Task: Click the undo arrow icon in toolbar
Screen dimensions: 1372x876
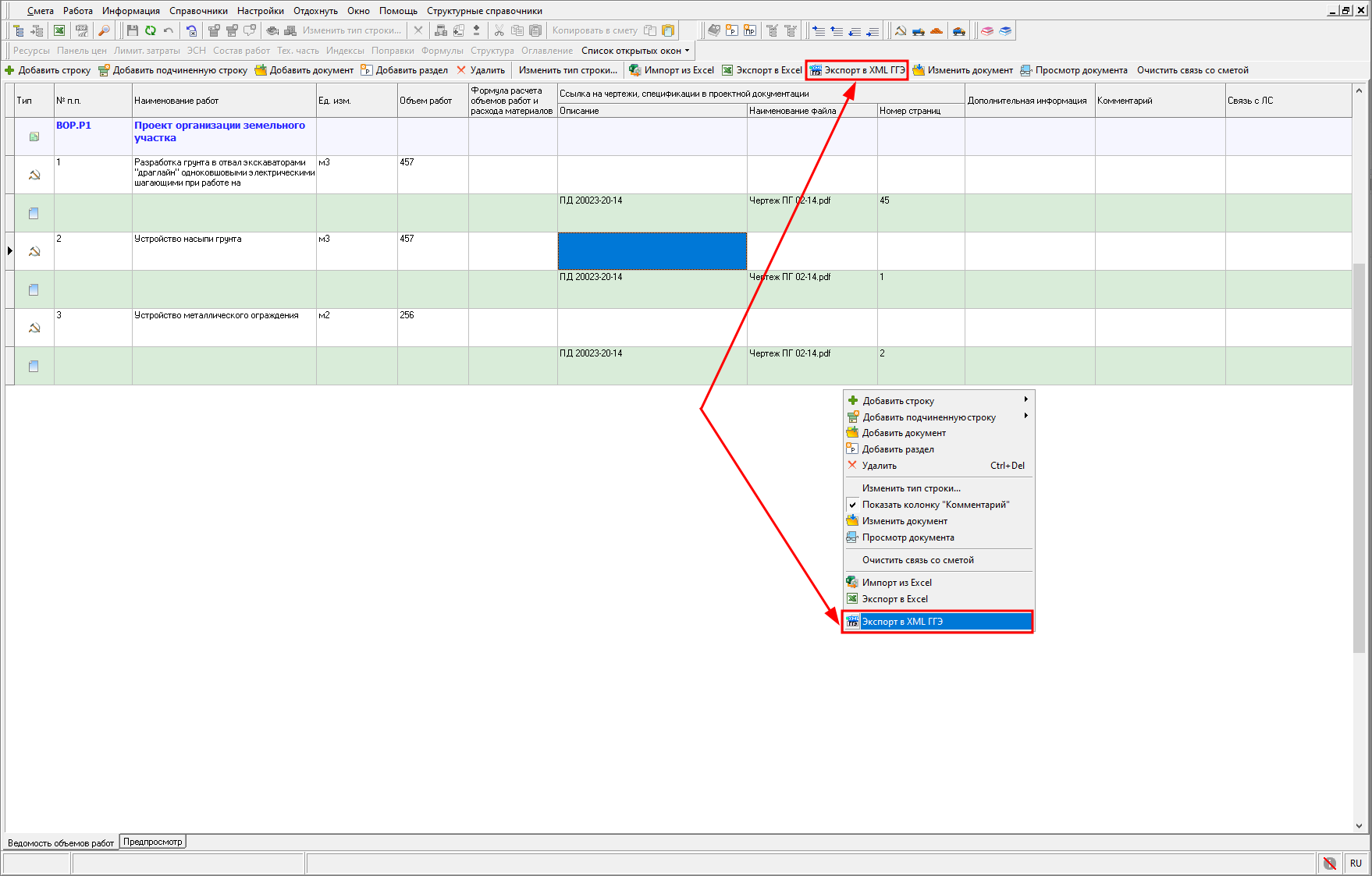Action: (x=168, y=30)
